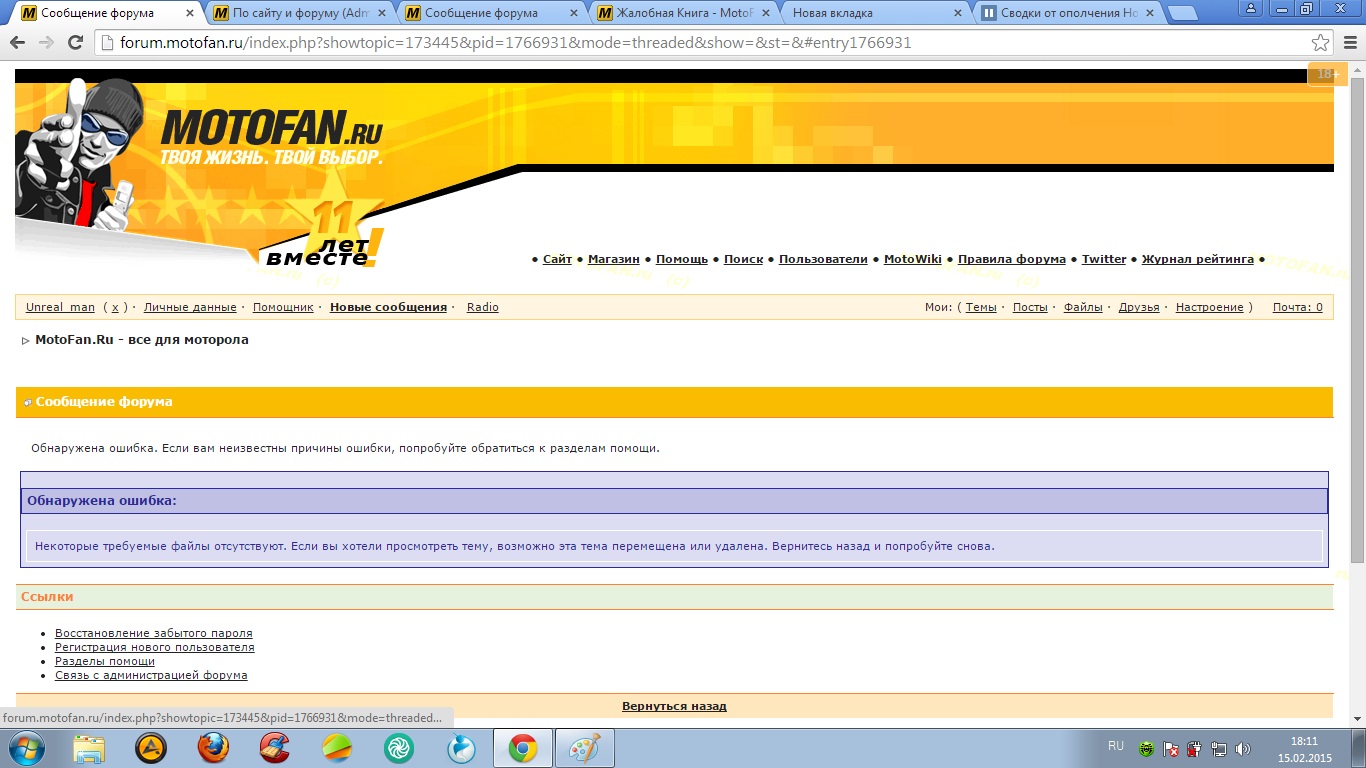View Новые сообщения

click(x=388, y=307)
